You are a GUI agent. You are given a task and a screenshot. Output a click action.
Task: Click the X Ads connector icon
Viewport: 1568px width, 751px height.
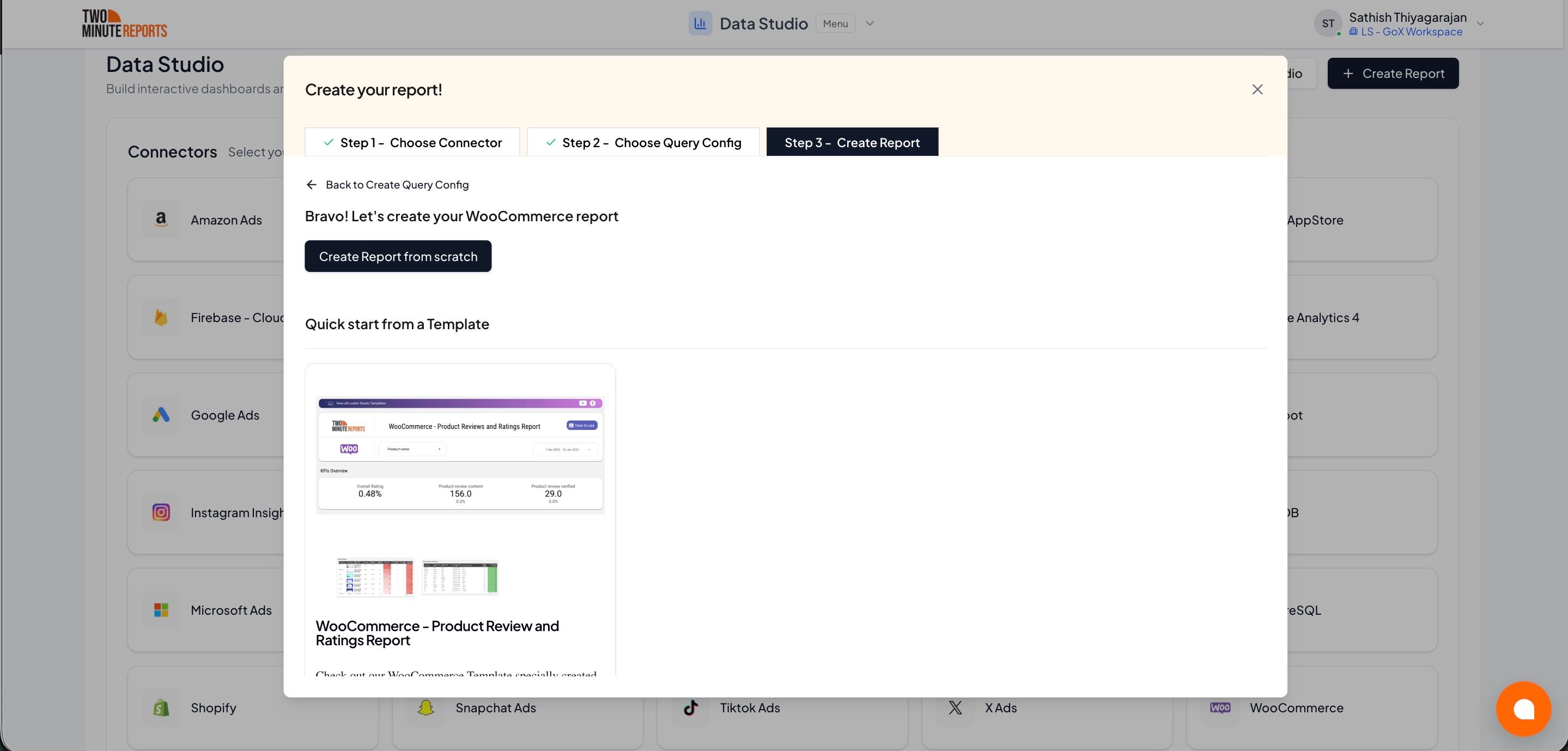pyautogui.click(x=955, y=708)
